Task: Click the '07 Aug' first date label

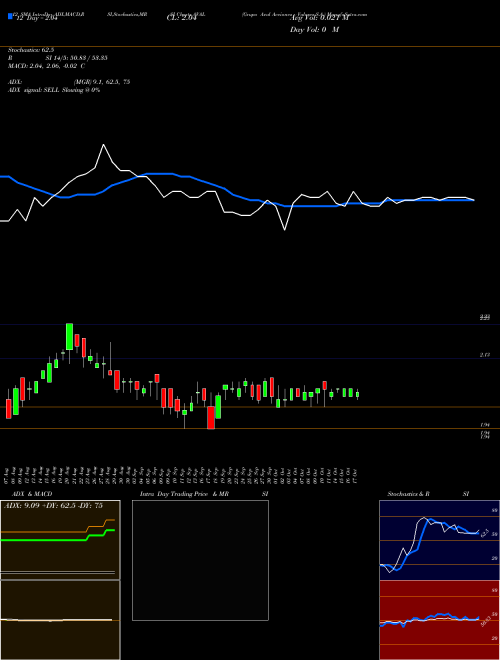Action: pos(8,476)
